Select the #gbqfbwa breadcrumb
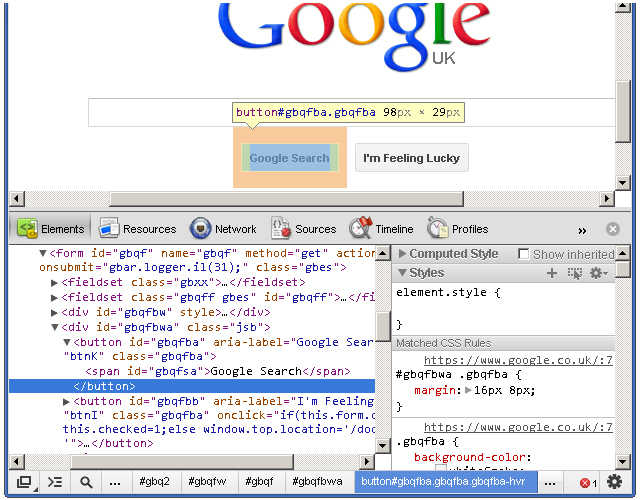Viewport: 640px width, 500px height. [x=317, y=482]
